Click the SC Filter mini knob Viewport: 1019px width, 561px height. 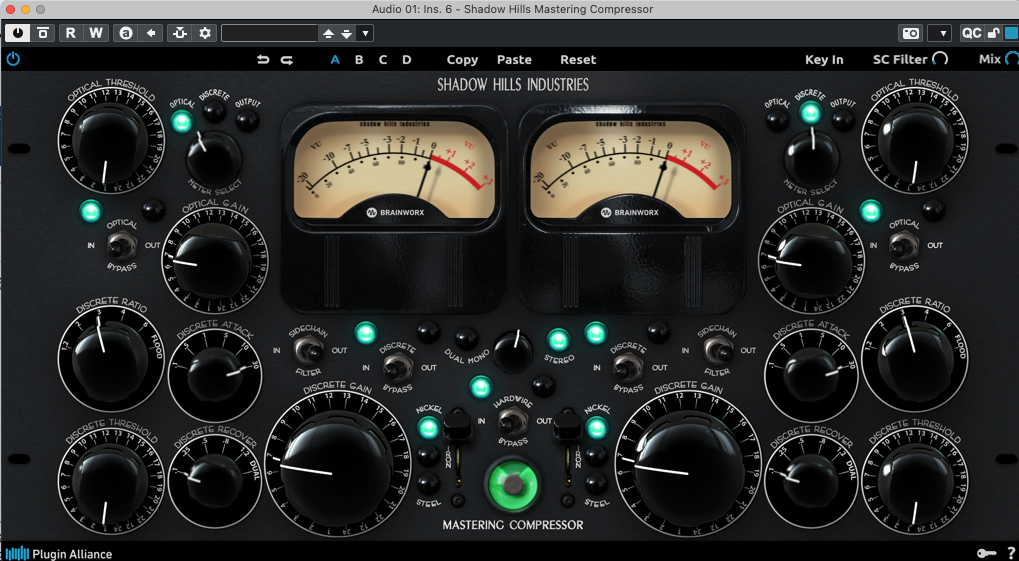click(x=940, y=59)
